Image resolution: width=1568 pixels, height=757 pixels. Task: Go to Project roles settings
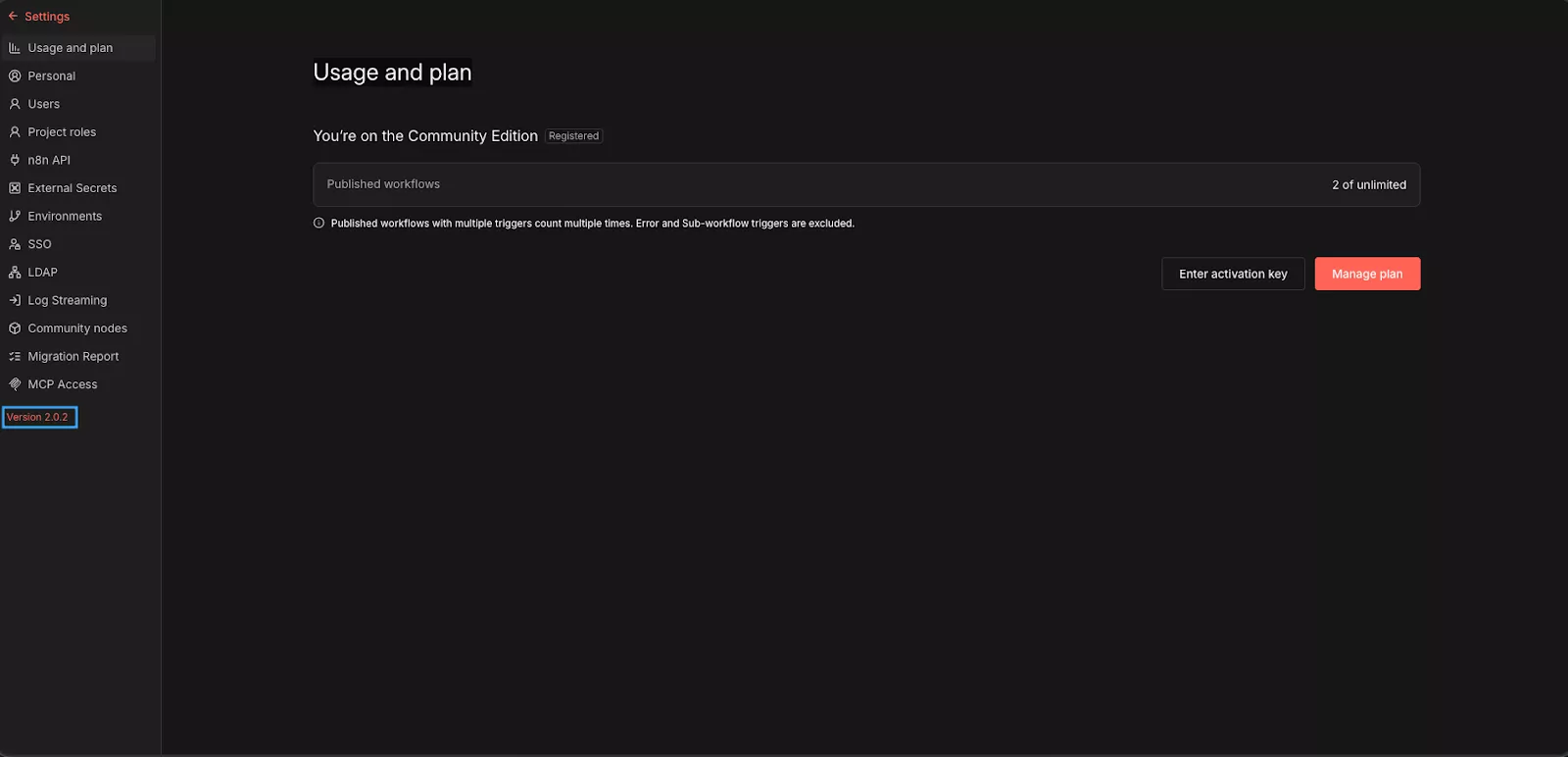[x=62, y=132]
